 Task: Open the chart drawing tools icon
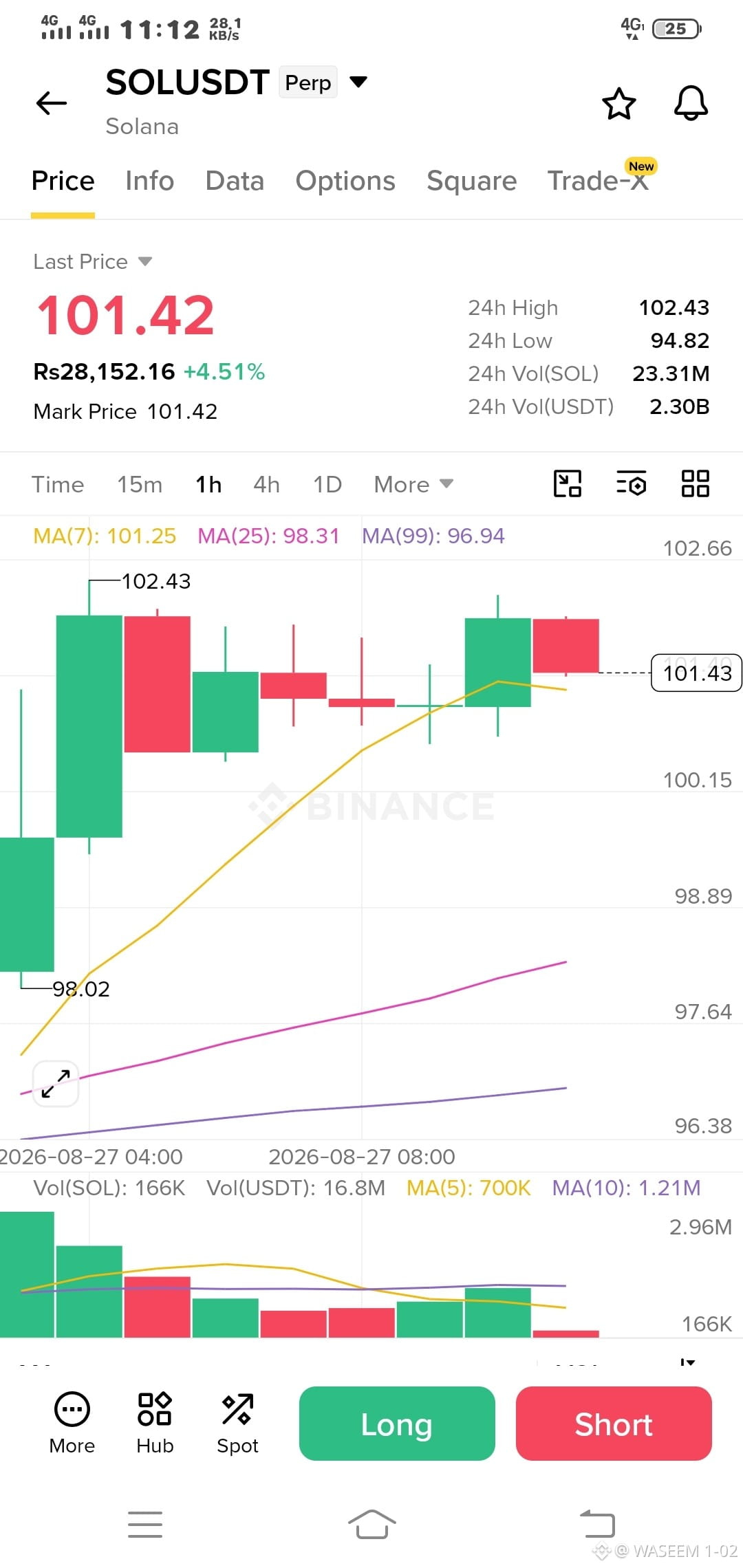(x=568, y=483)
